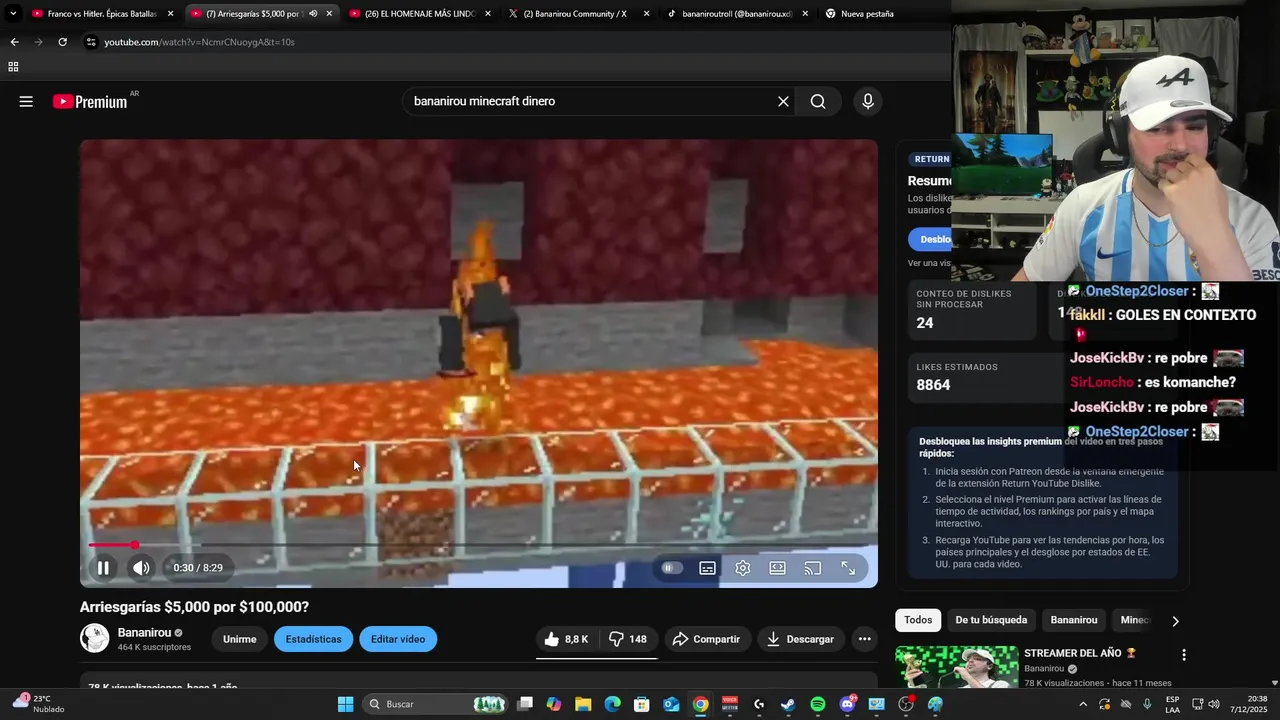
Task: Open the tab search dropdown arrow
Action: click(x=13, y=14)
